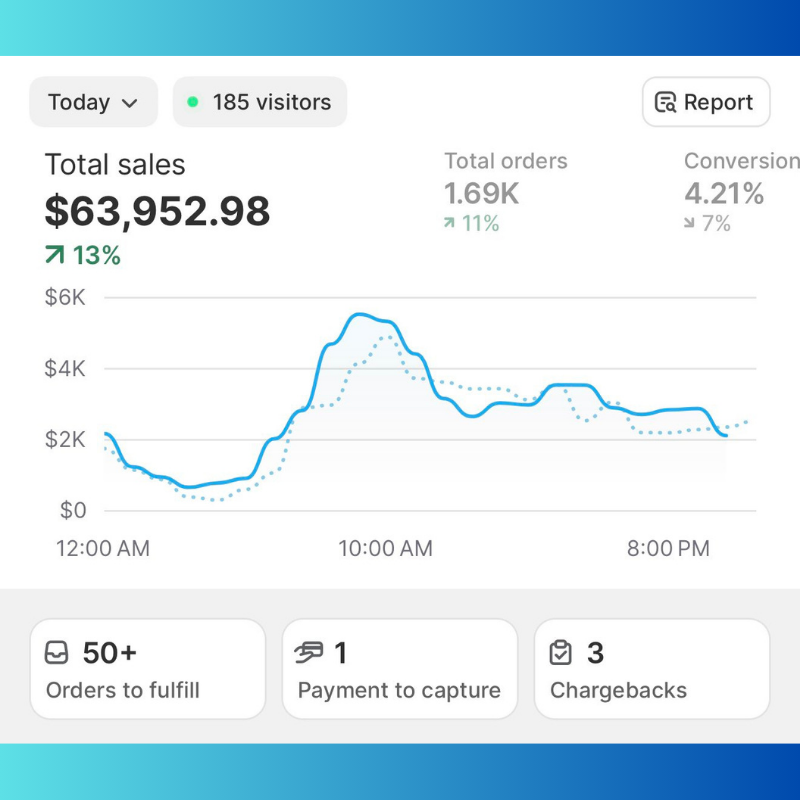Click the payment capture hand icon
Image resolution: width=800 pixels, height=800 pixels.
310,653
